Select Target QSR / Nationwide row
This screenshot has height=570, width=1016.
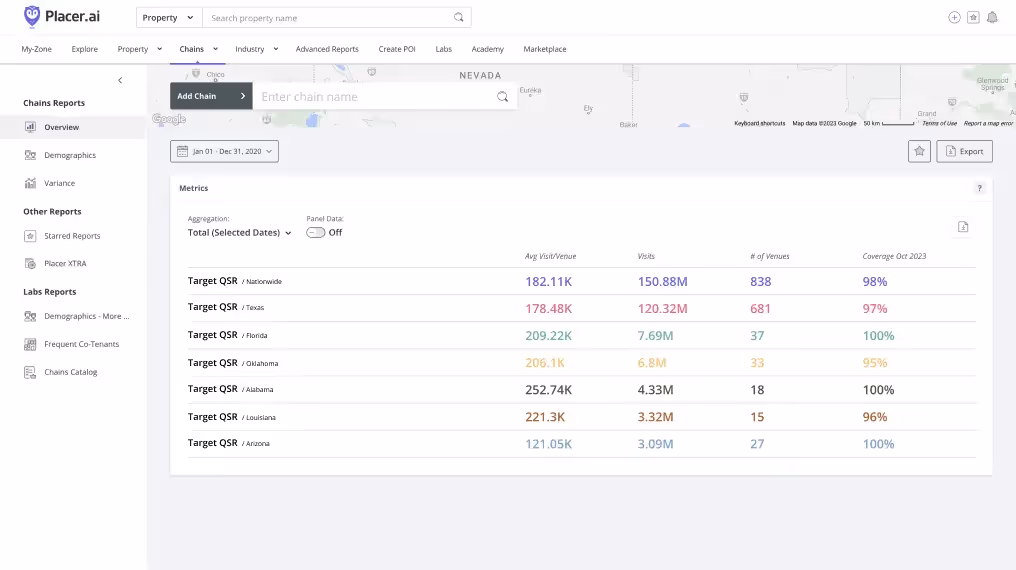point(582,281)
